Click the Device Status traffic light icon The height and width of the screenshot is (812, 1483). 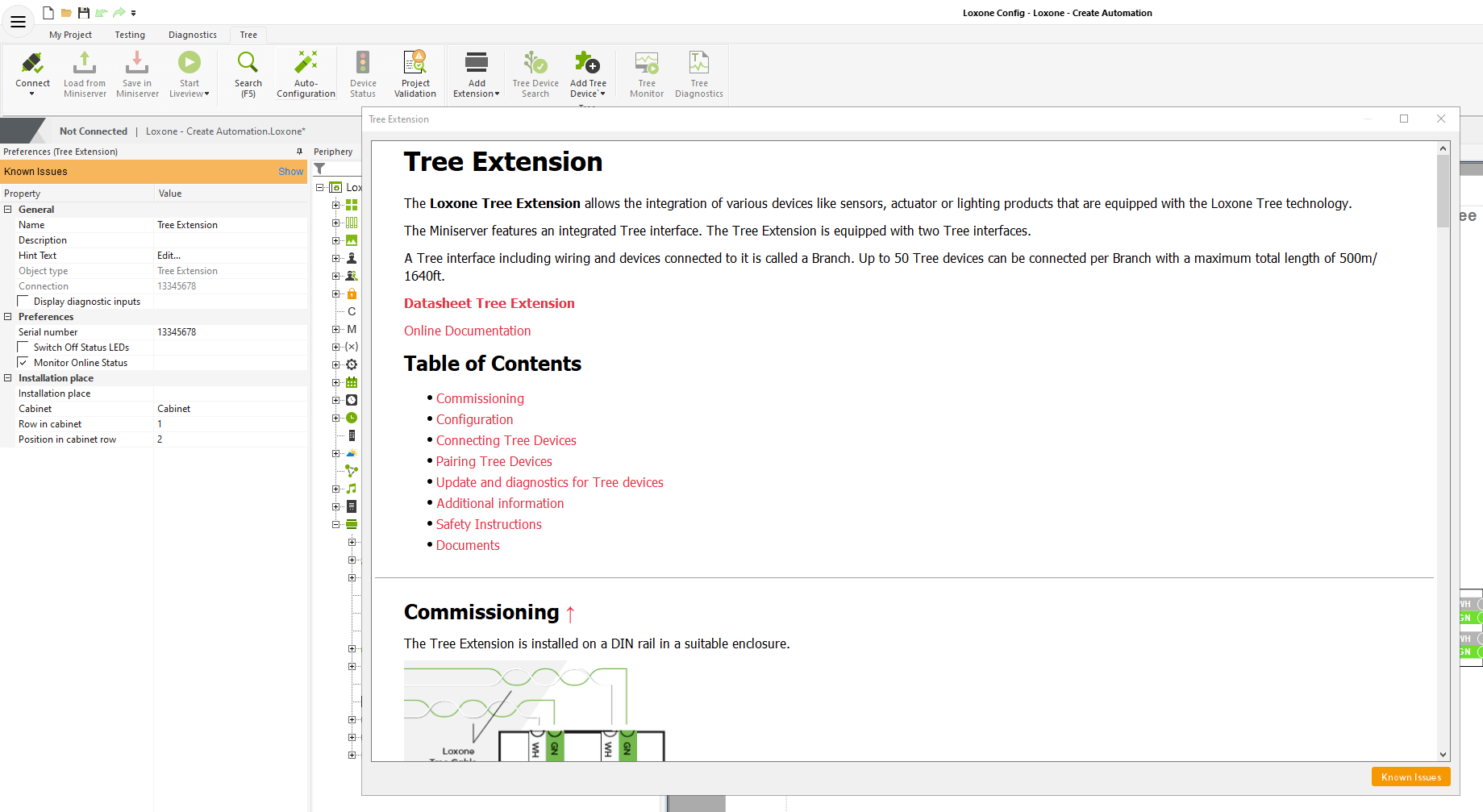(363, 65)
